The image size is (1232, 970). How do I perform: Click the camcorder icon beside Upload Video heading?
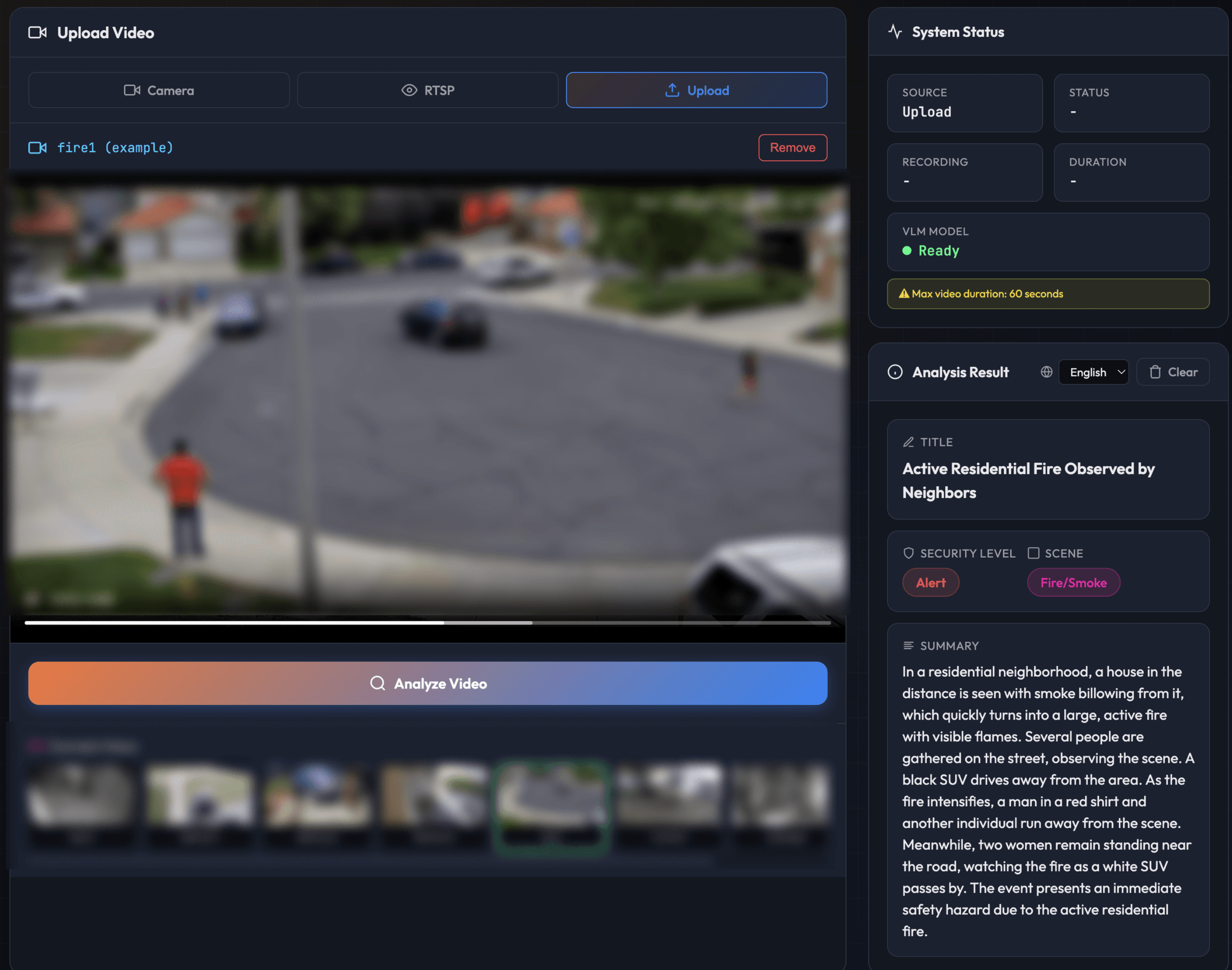tap(37, 33)
